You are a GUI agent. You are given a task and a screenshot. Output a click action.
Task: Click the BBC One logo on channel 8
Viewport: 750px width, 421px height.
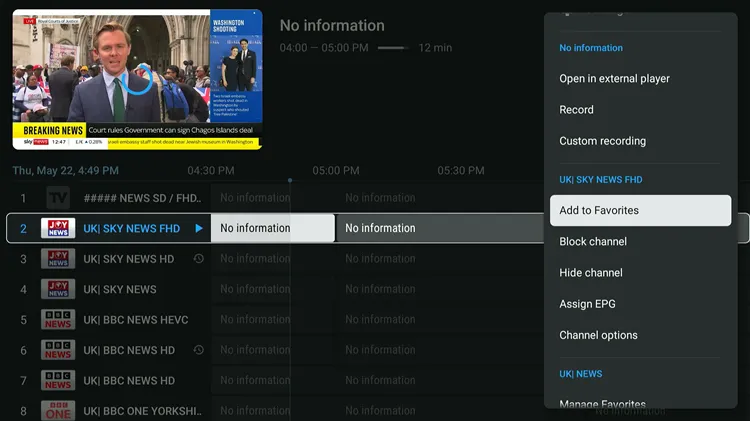tap(58, 410)
